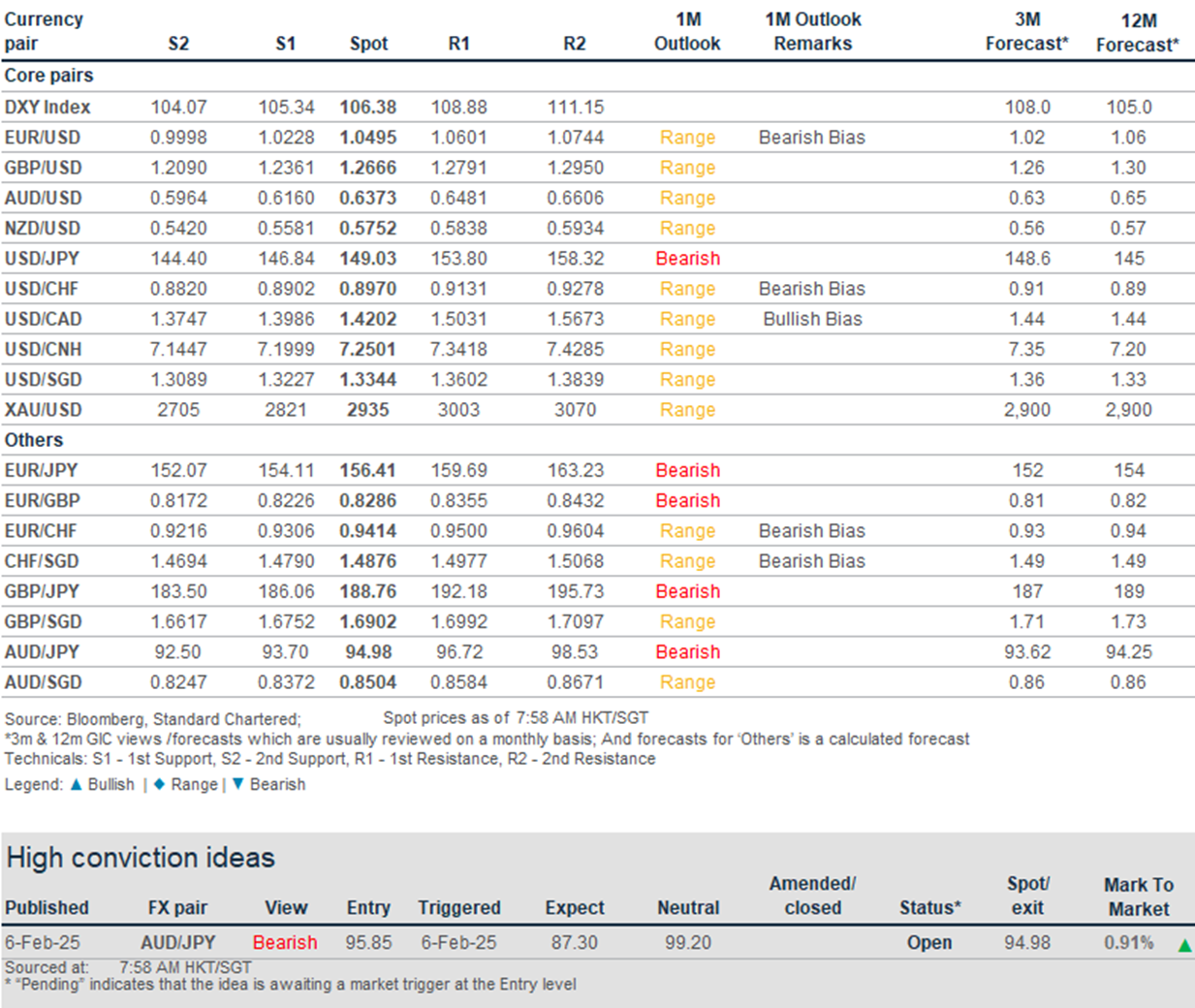Click the Sourced at 7:58 AM HKT/SGT note

click(x=128, y=967)
